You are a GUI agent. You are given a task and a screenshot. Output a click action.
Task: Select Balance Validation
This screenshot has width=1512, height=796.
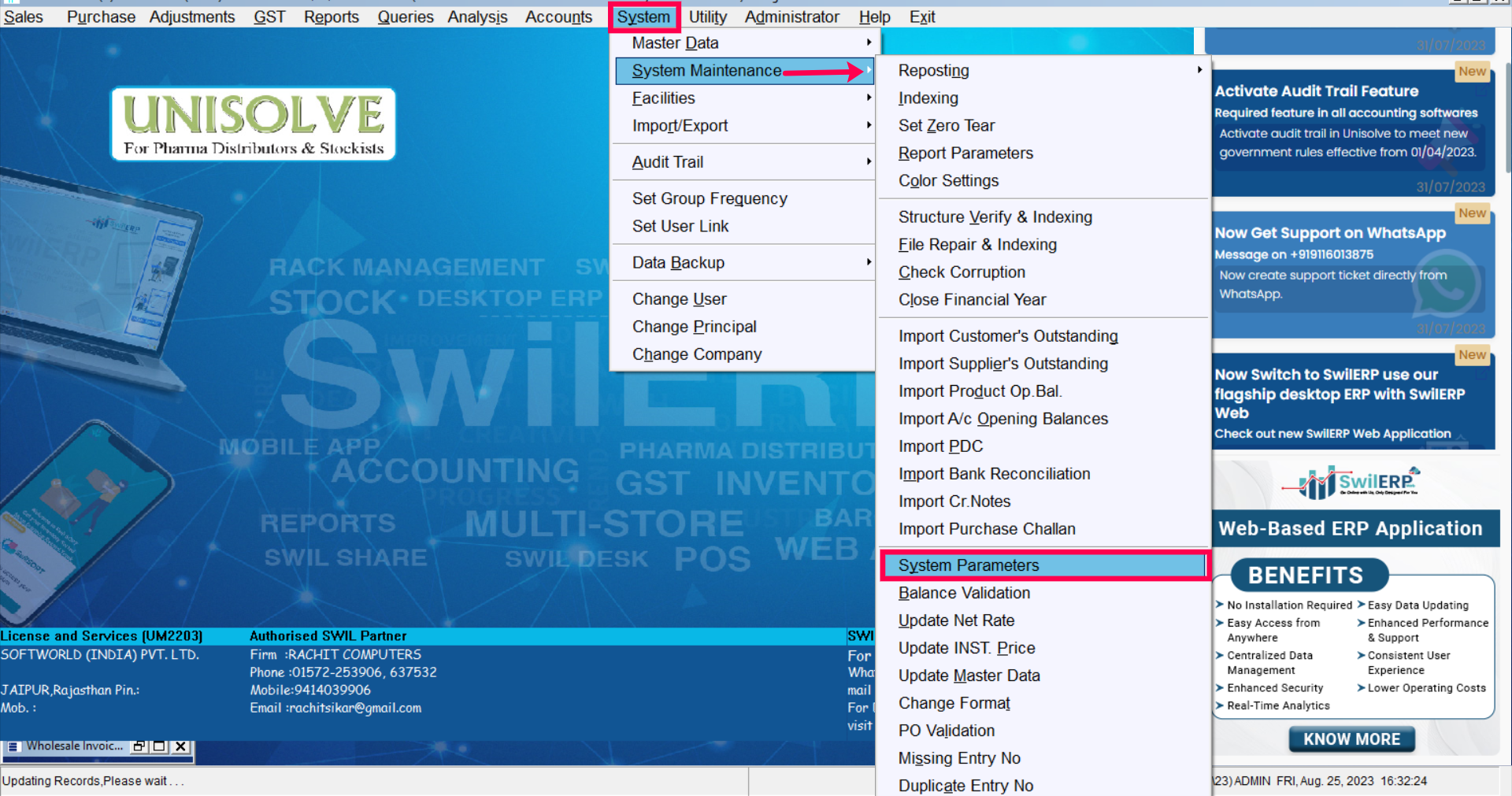pos(1044,593)
